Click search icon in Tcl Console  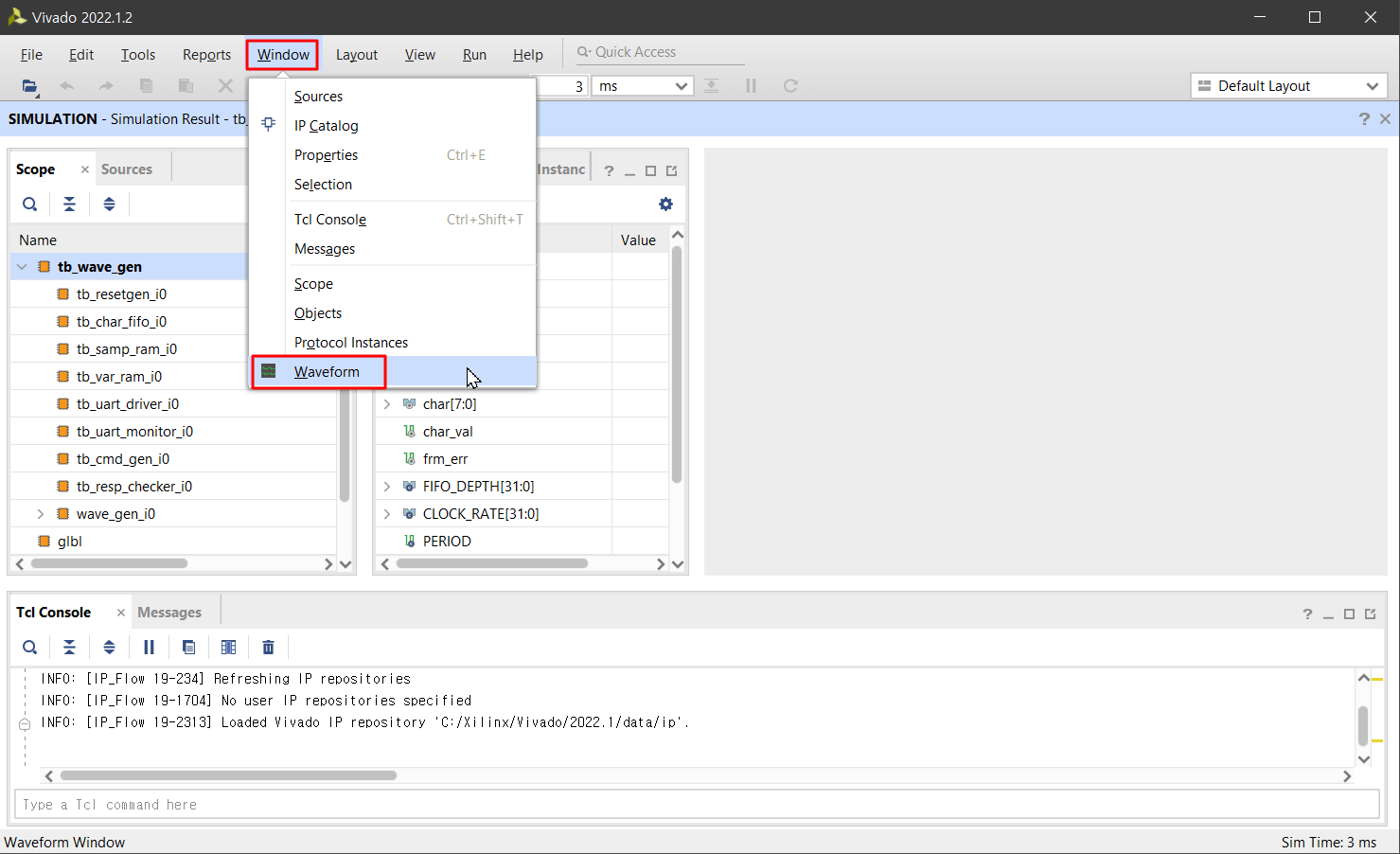tap(30, 648)
